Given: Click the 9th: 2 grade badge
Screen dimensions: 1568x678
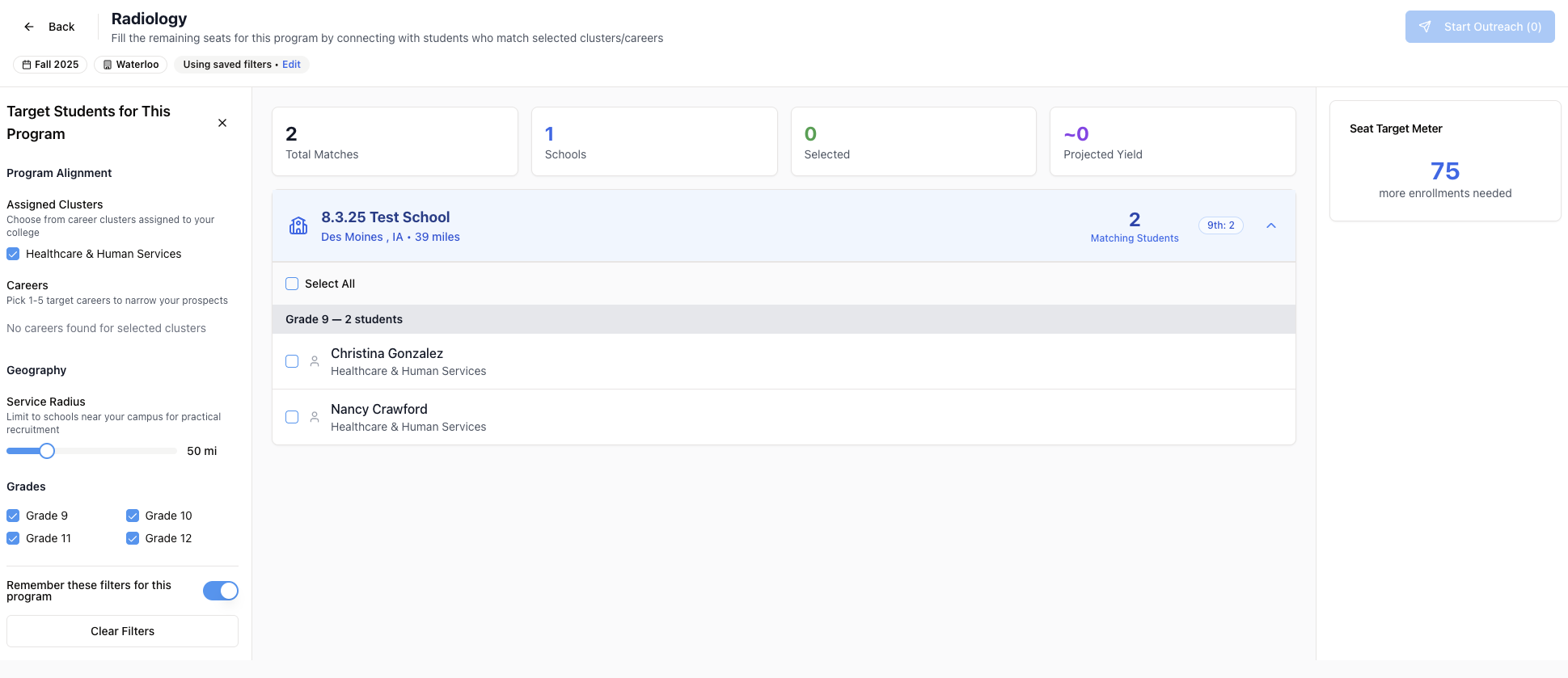Looking at the screenshot, I should 1220,225.
